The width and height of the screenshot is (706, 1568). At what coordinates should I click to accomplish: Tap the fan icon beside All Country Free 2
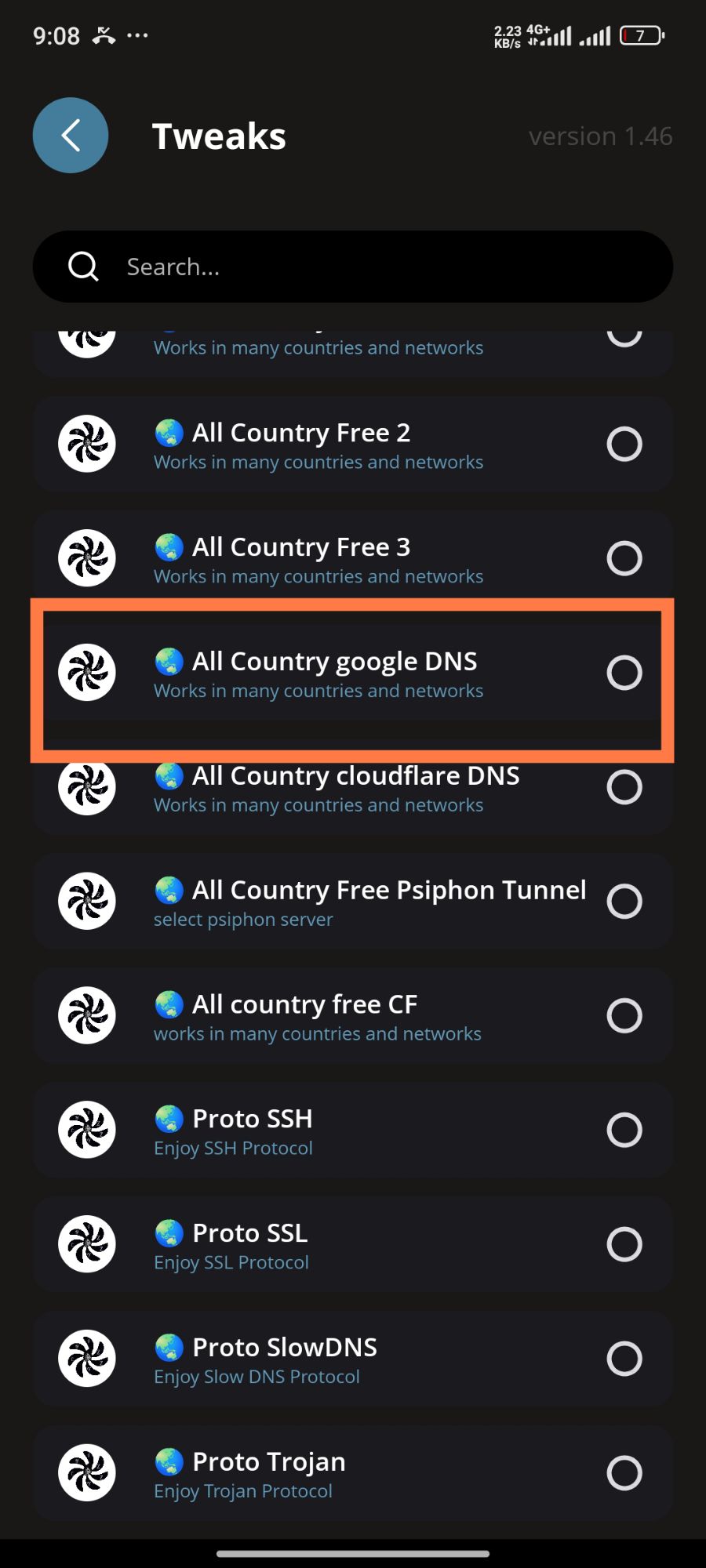pyautogui.click(x=87, y=444)
